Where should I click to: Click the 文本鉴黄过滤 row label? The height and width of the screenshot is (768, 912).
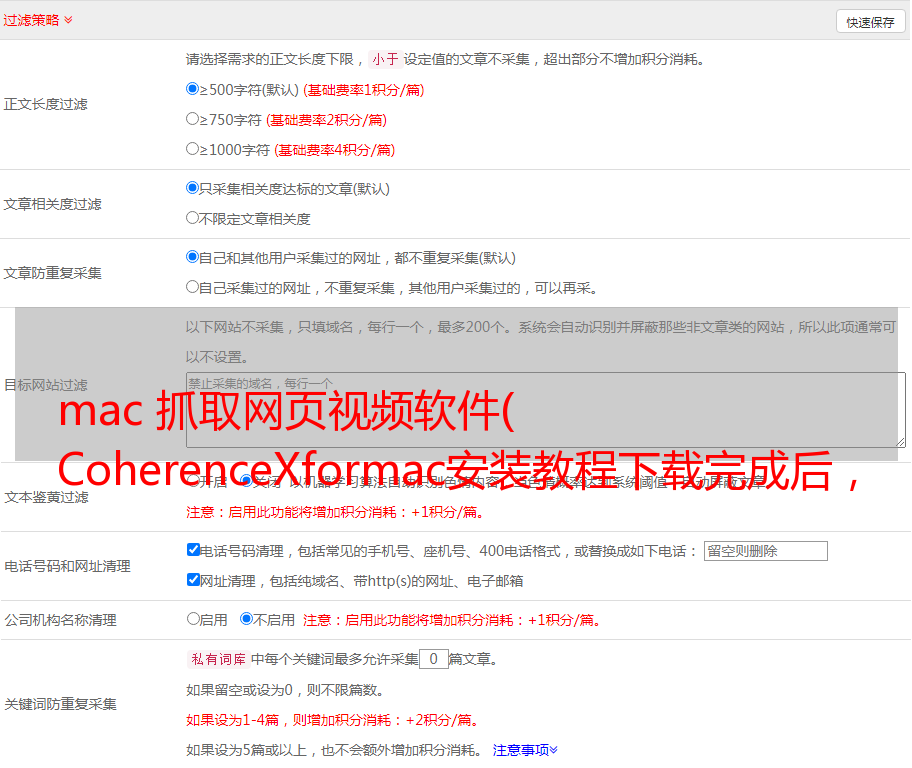pos(46,497)
